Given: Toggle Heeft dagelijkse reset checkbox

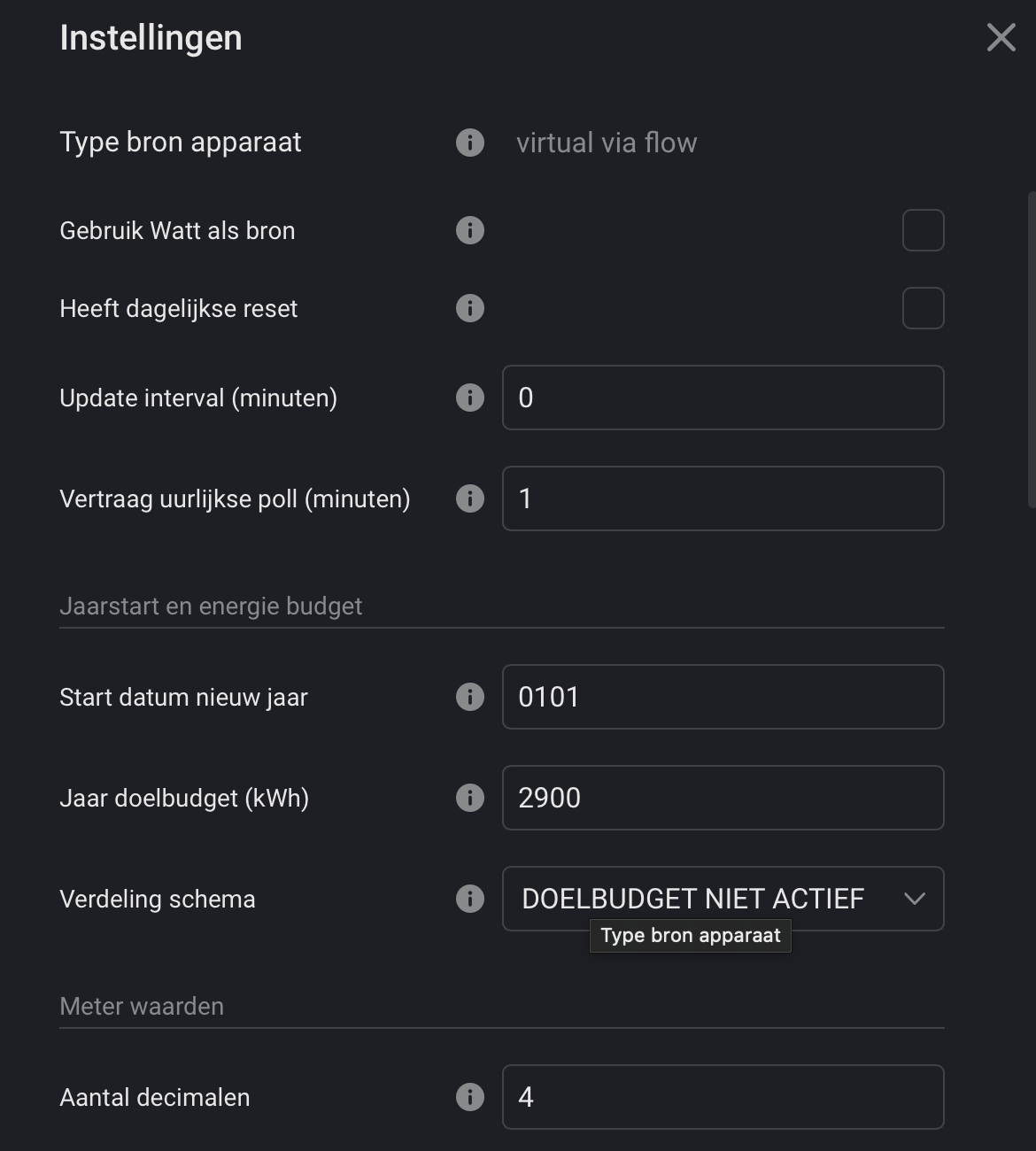Looking at the screenshot, I should 923,309.
